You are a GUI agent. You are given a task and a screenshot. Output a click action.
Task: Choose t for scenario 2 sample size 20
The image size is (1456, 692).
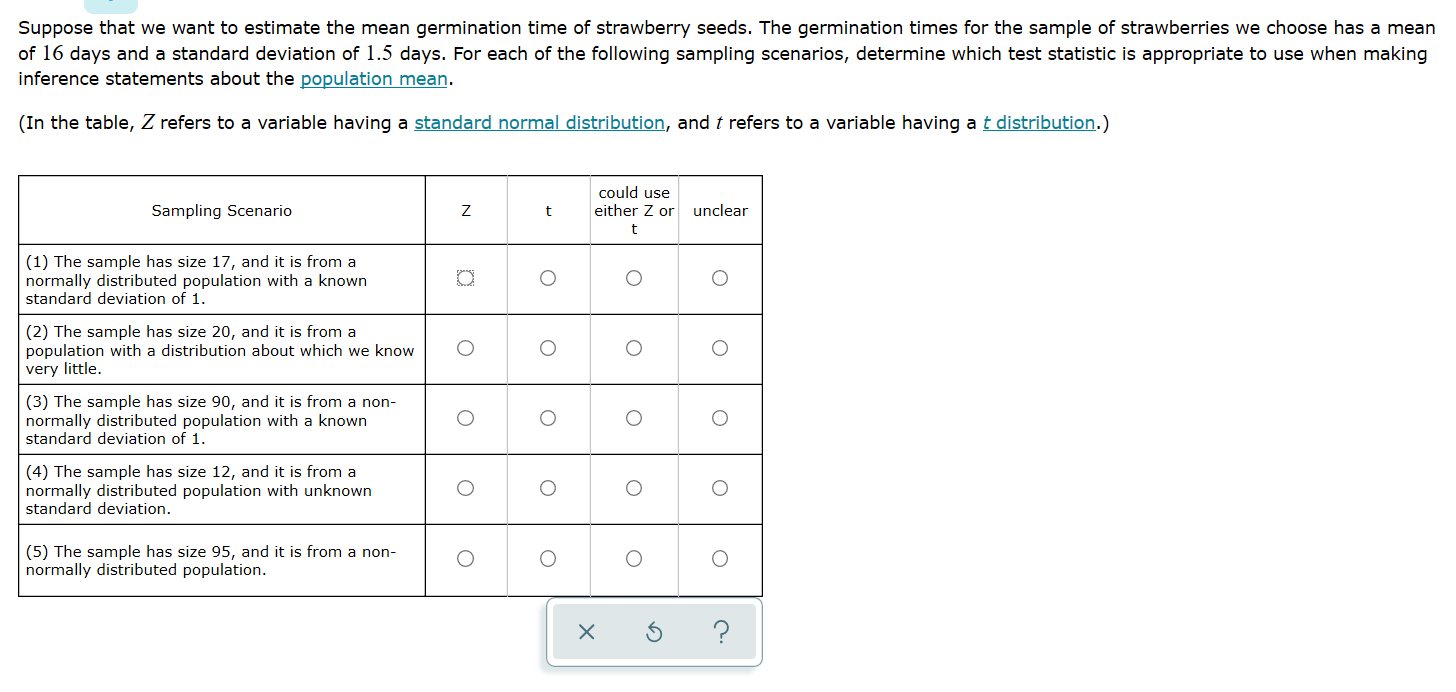click(547, 349)
